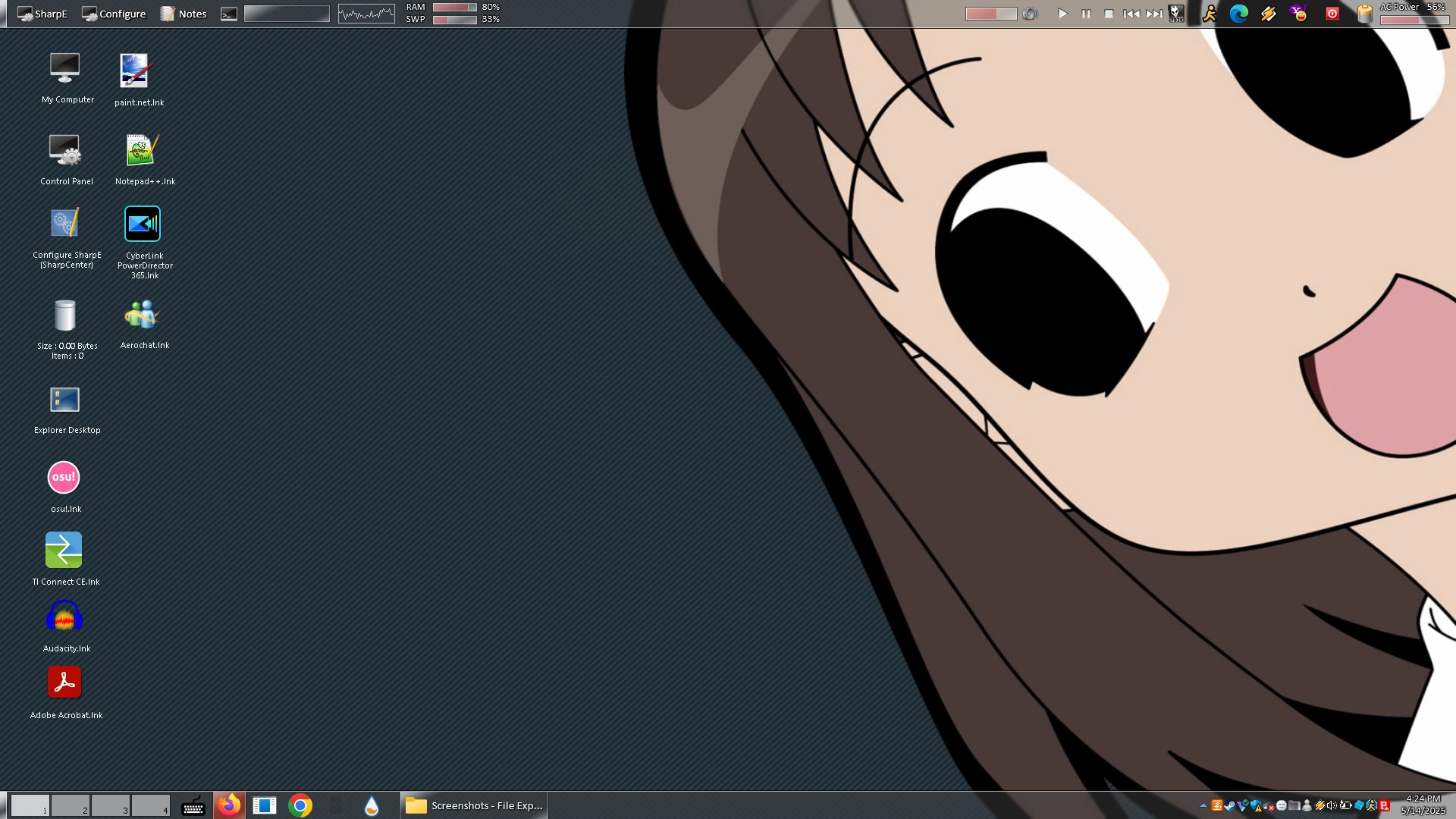Open the clock showing 4:24 PM
Image resolution: width=1456 pixels, height=819 pixels.
click(1423, 805)
